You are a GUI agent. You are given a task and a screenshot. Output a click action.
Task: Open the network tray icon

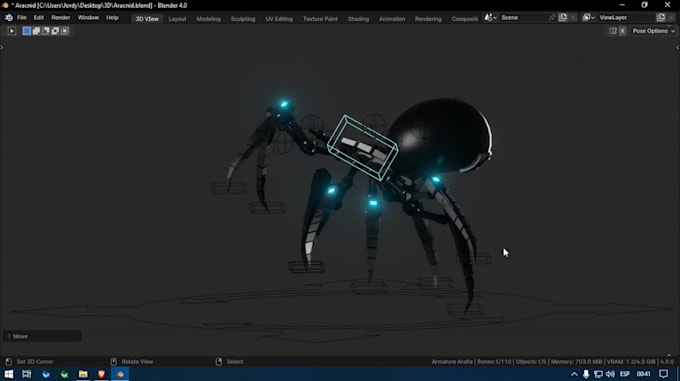tap(598, 374)
